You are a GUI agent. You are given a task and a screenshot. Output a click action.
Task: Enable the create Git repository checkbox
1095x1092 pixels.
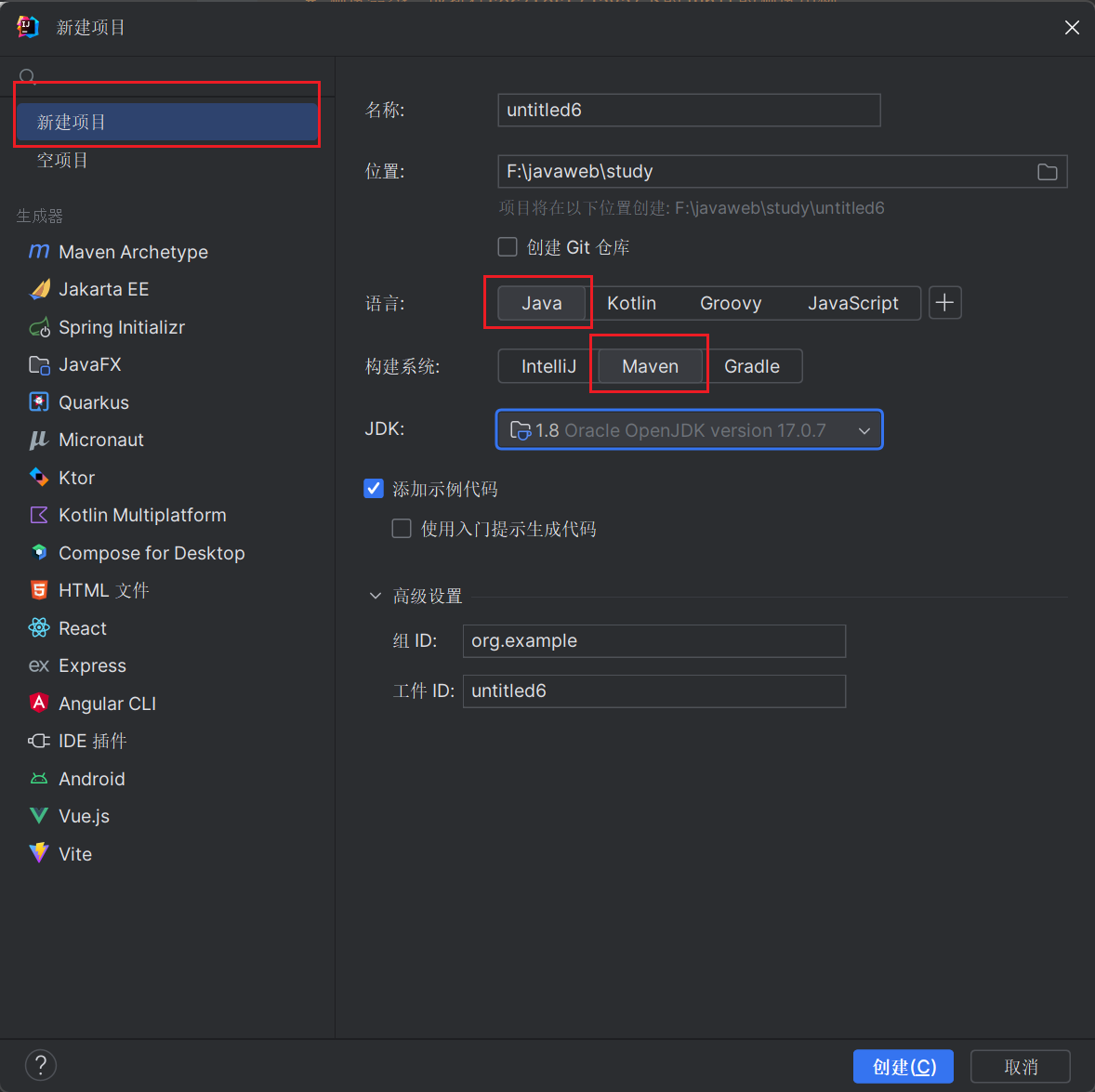coord(508,247)
